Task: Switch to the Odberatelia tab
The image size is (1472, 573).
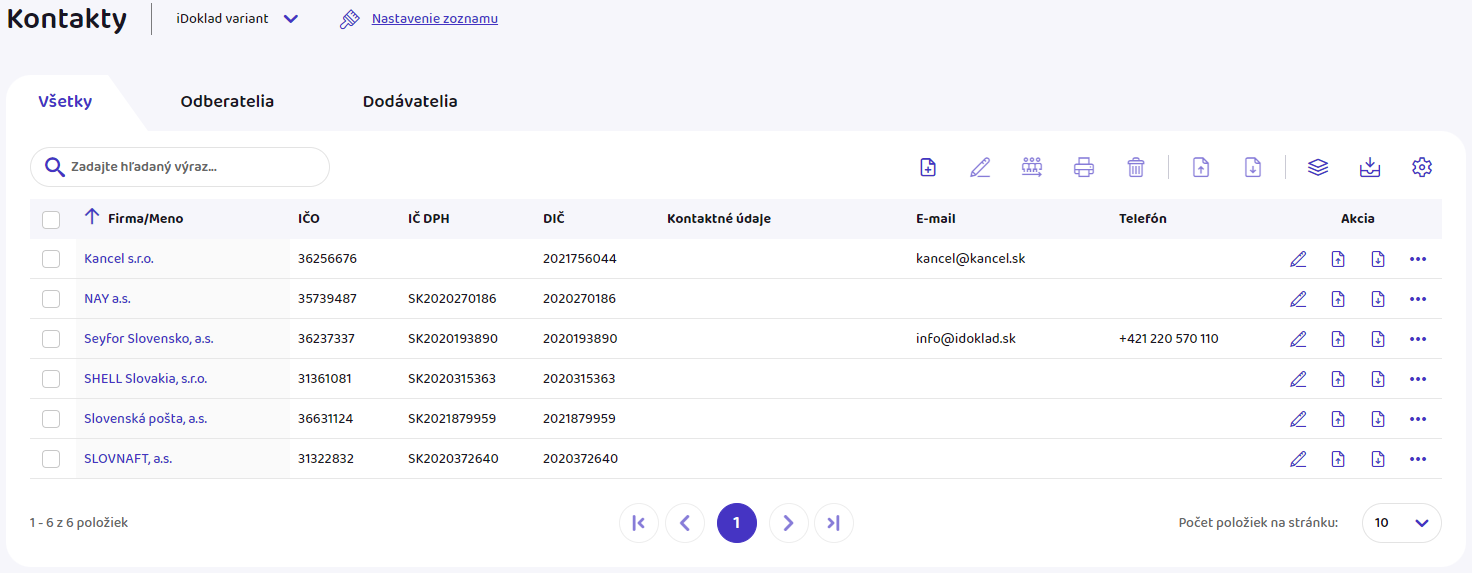Action: tap(227, 101)
